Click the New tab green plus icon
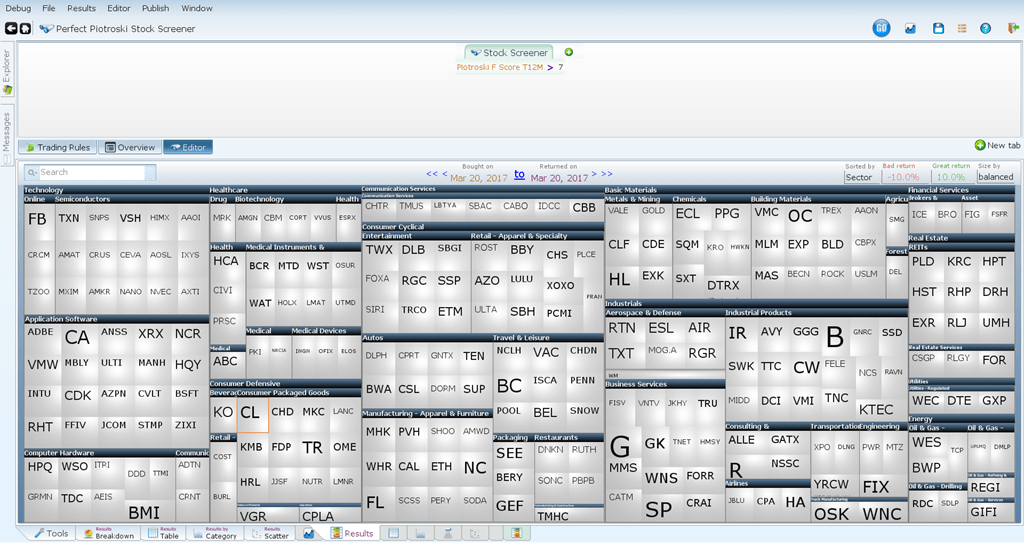 (x=980, y=145)
